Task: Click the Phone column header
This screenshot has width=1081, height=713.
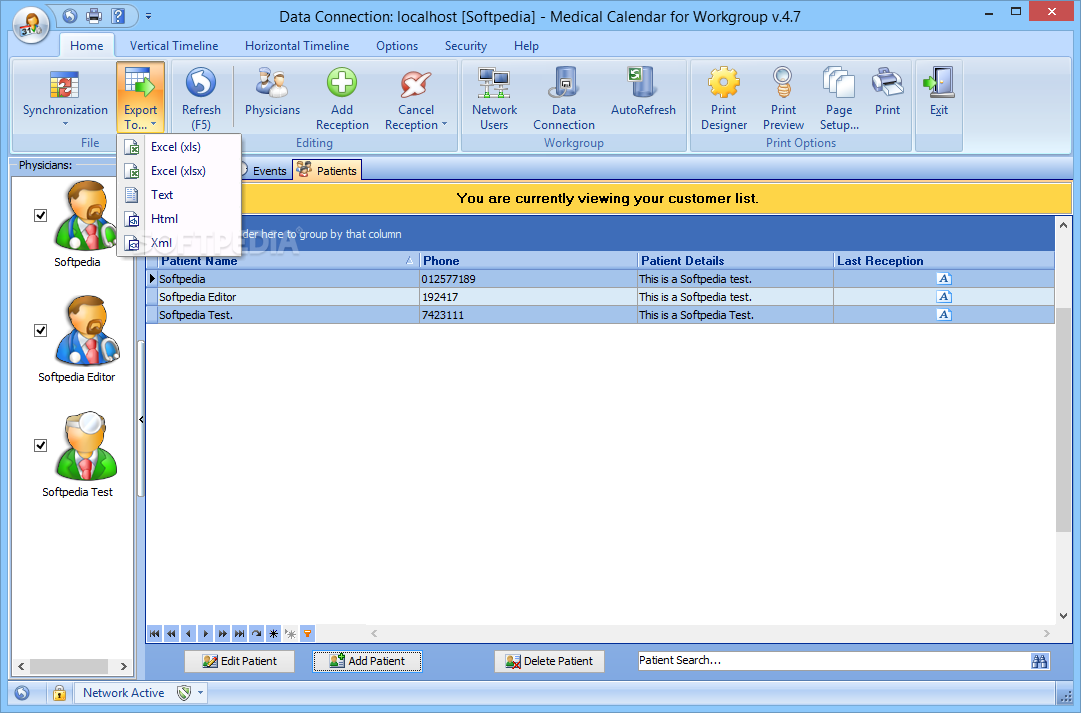Action: (528, 261)
